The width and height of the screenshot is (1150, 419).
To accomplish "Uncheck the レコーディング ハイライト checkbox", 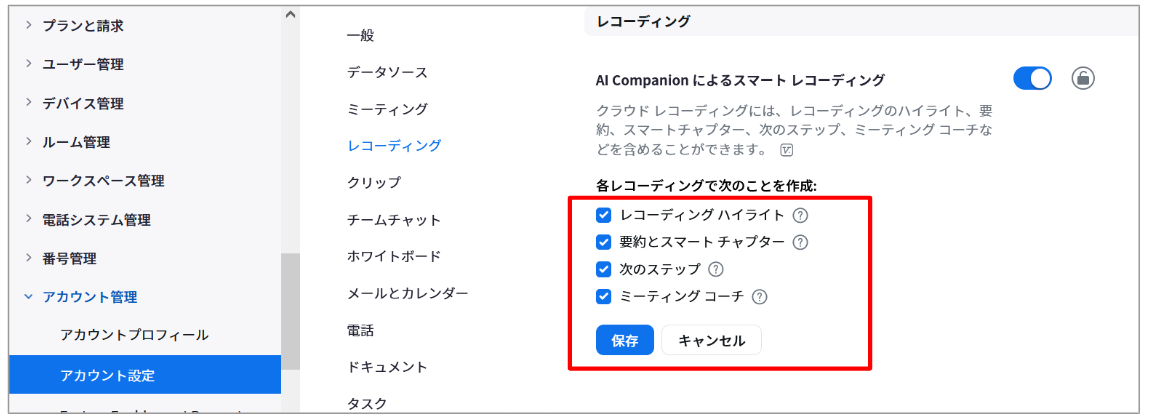I will point(604,215).
